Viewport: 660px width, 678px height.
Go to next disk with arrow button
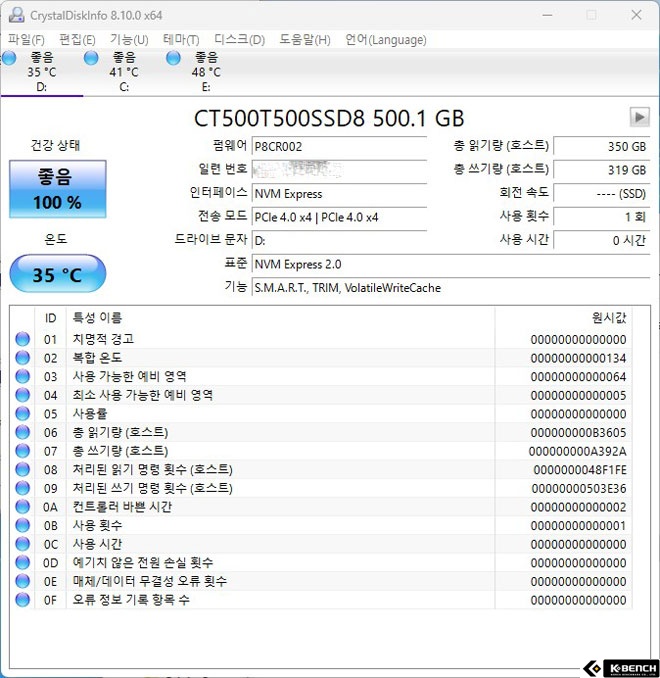639,117
